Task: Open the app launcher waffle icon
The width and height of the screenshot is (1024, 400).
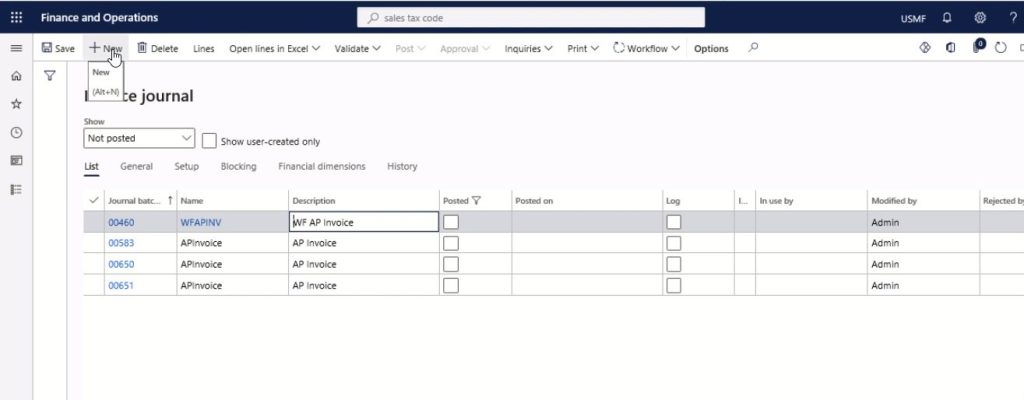Action: pos(16,18)
